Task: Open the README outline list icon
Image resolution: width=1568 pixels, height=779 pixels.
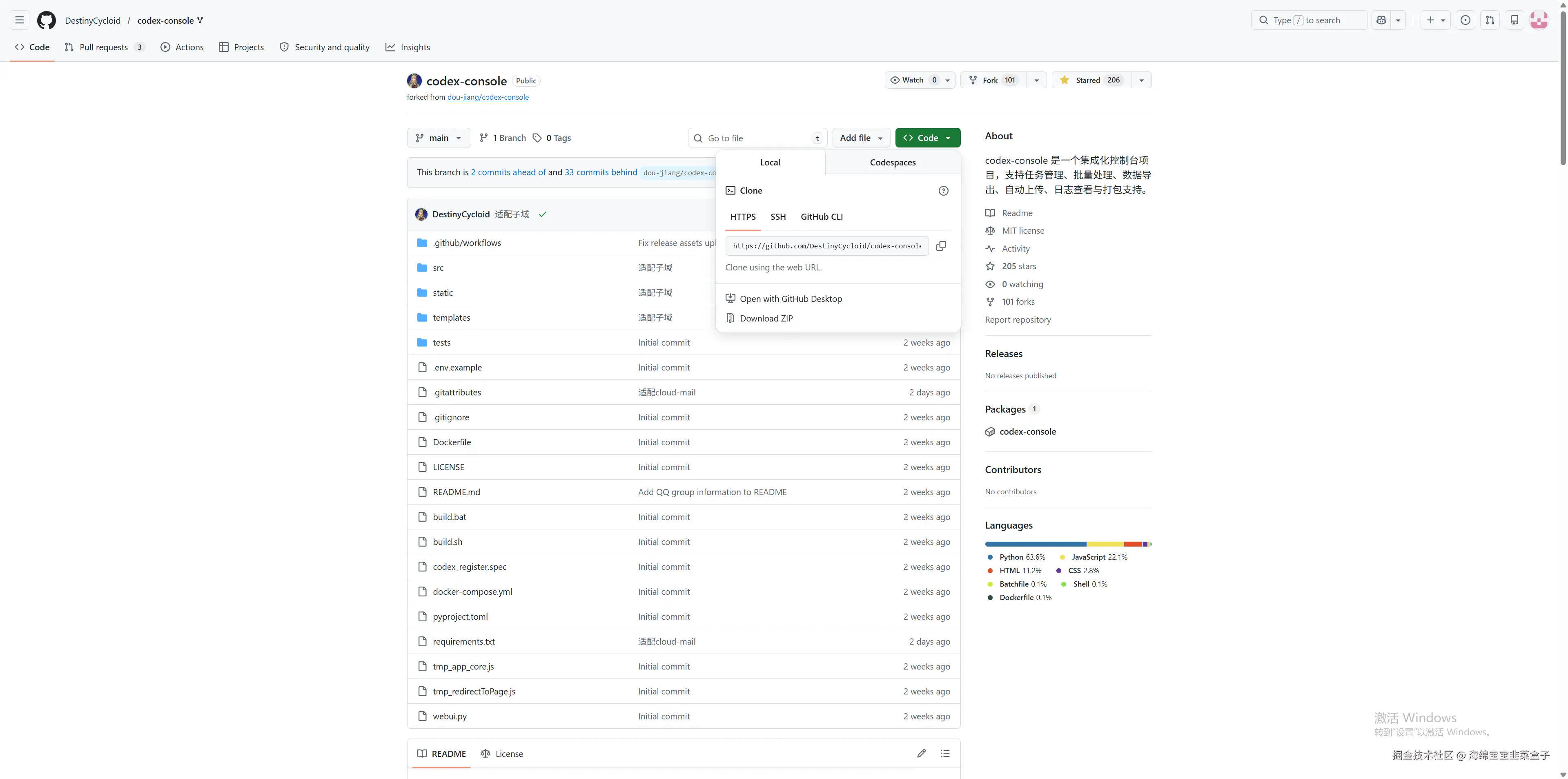Action: (945, 753)
